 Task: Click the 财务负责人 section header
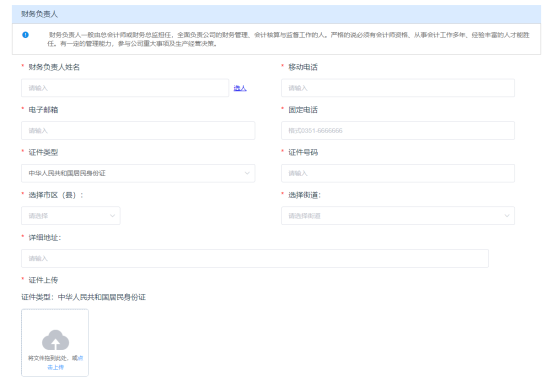point(276,14)
